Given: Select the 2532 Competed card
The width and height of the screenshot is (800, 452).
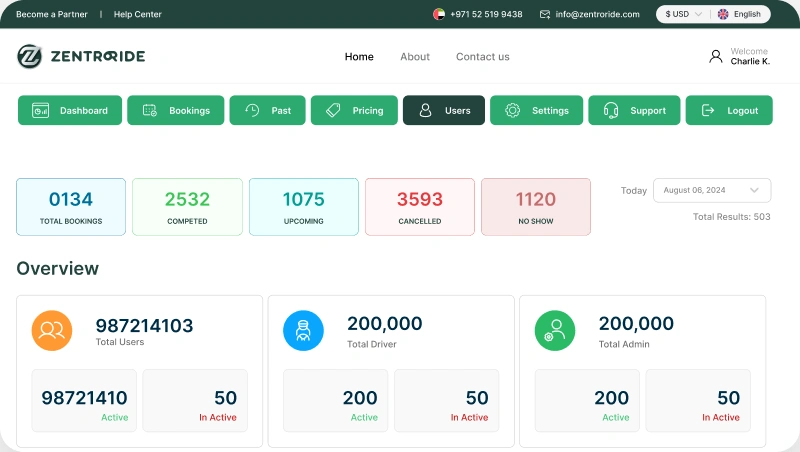Looking at the screenshot, I should [187, 207].
